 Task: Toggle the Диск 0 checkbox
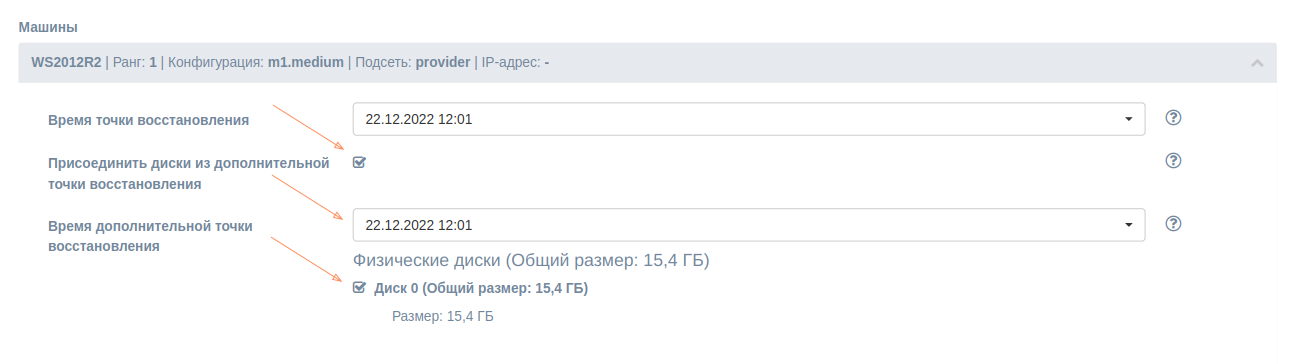coord(360,288)
